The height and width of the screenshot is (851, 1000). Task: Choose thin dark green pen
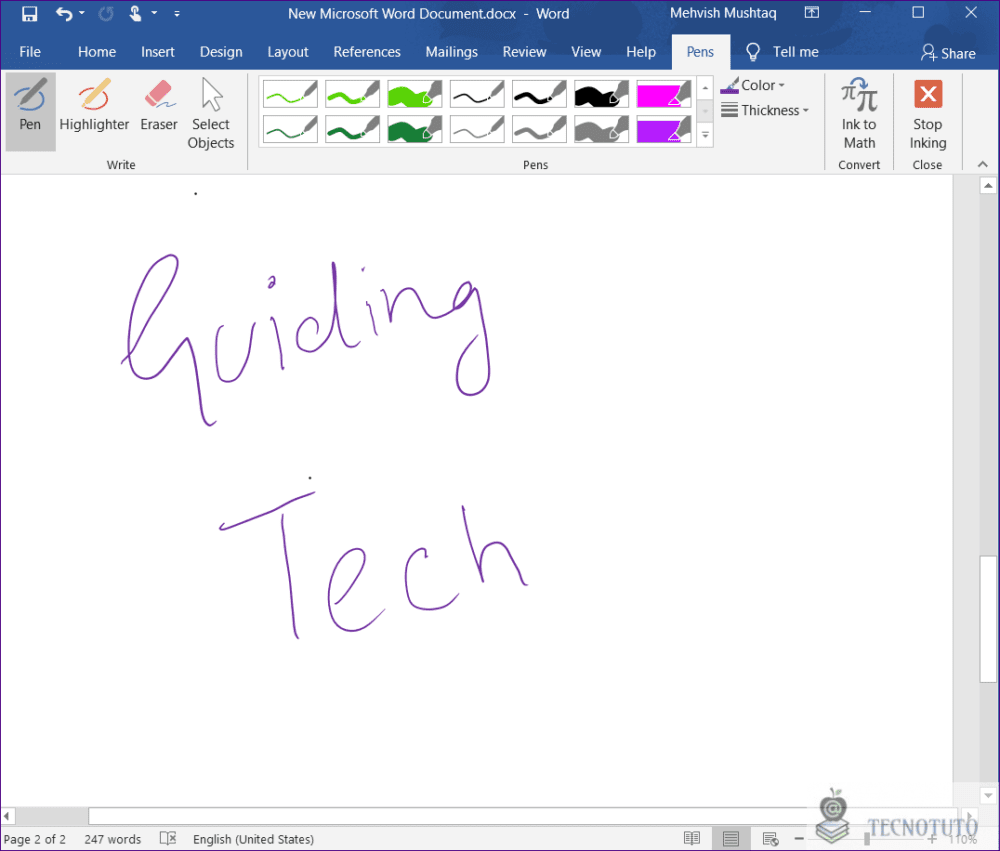(290, 130)
